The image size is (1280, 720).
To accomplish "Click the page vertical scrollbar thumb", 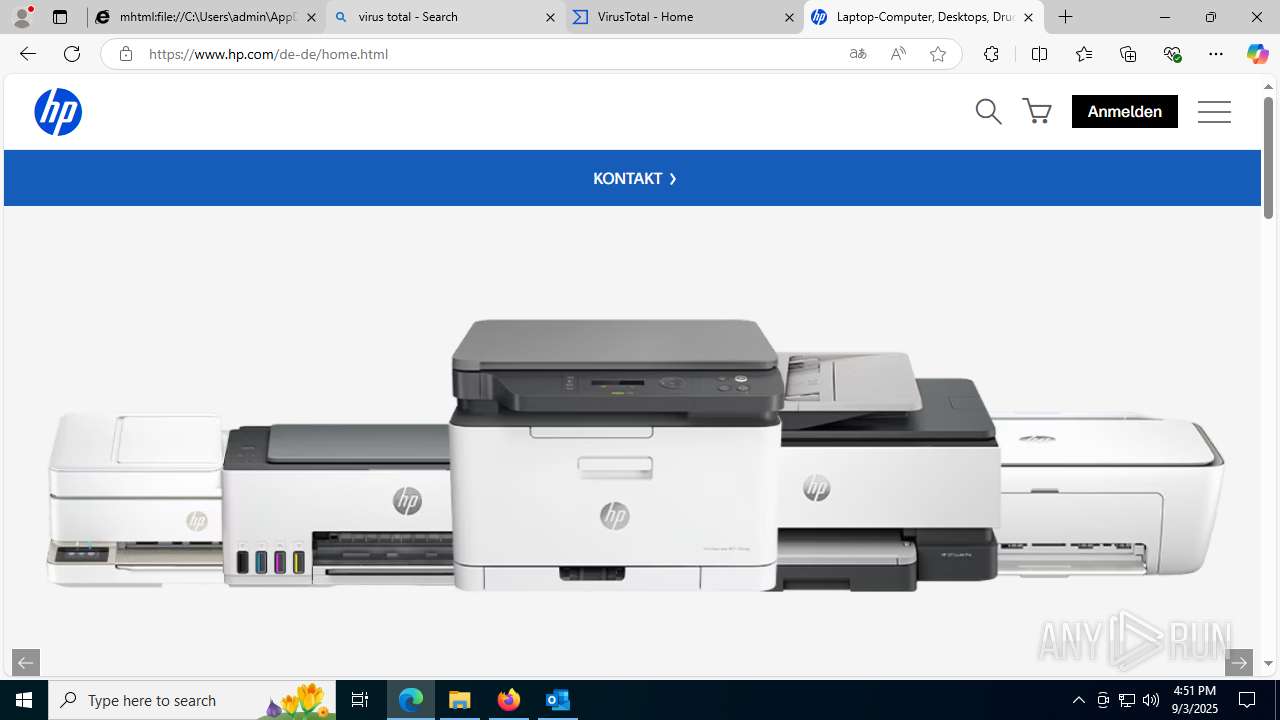I will 1268,158.
